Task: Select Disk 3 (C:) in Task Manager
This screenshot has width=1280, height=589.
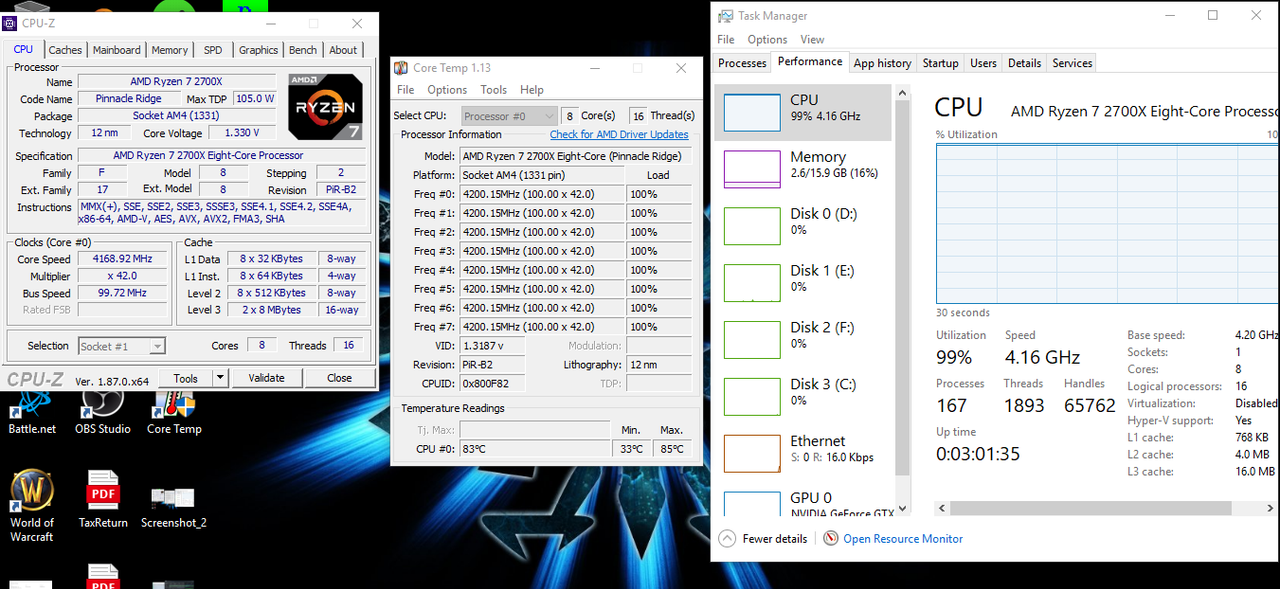Action: (803, 397)
